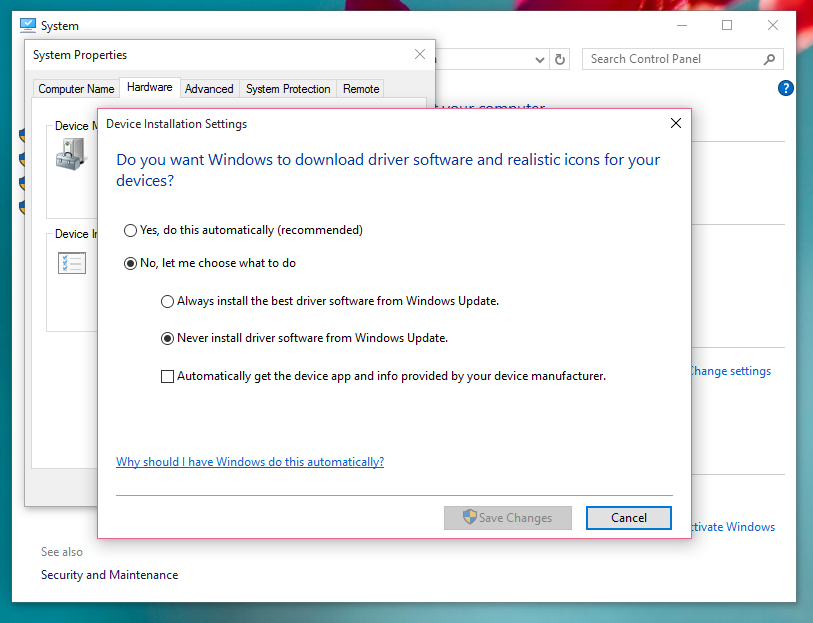Tick the 'Automatically get the device app' checkbox
This screenshot has width=813, height=623.
click(167, 376)
